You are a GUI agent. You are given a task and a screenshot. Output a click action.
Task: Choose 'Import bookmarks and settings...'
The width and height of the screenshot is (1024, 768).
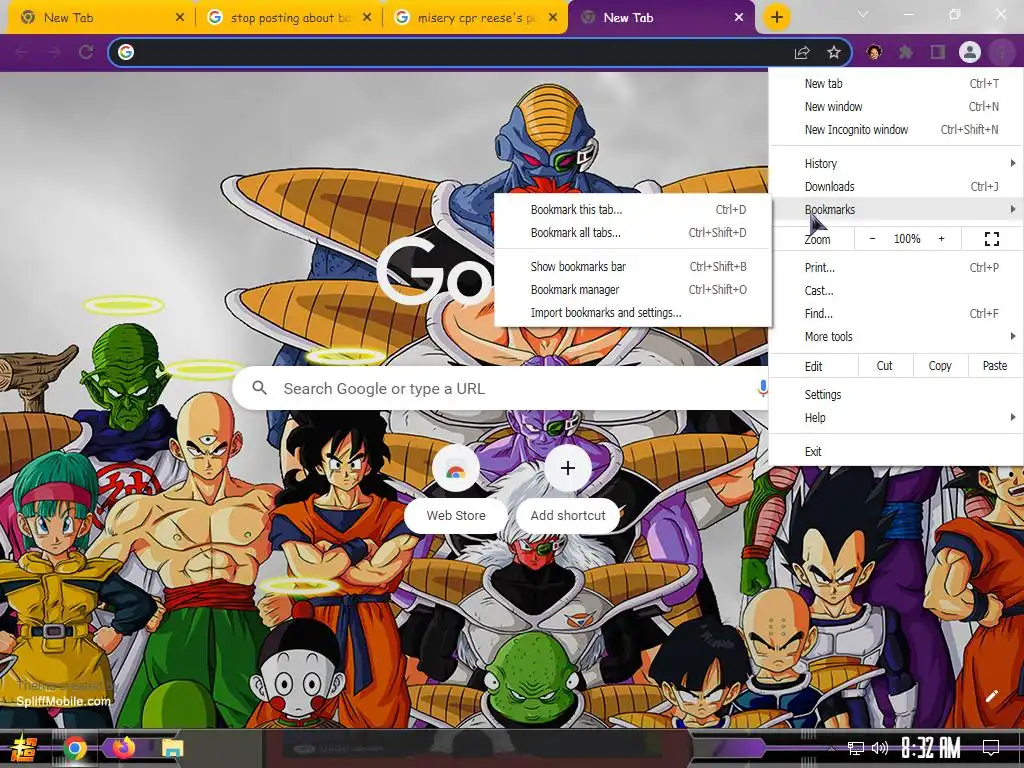pos(633,312)
